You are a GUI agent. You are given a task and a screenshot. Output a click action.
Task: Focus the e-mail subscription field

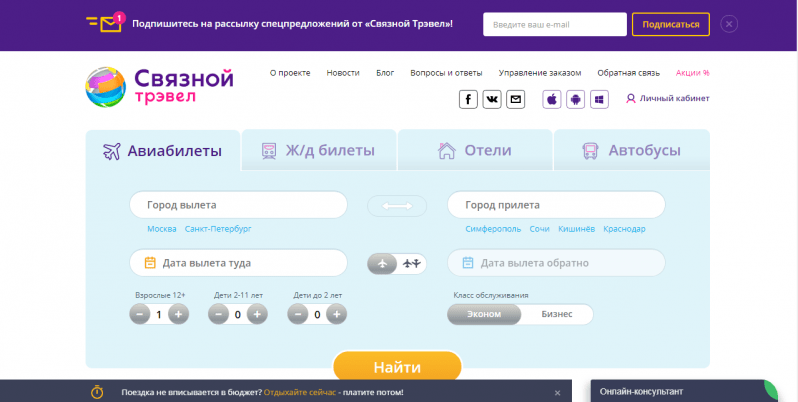pyautogui.click(x=555, y=24)
